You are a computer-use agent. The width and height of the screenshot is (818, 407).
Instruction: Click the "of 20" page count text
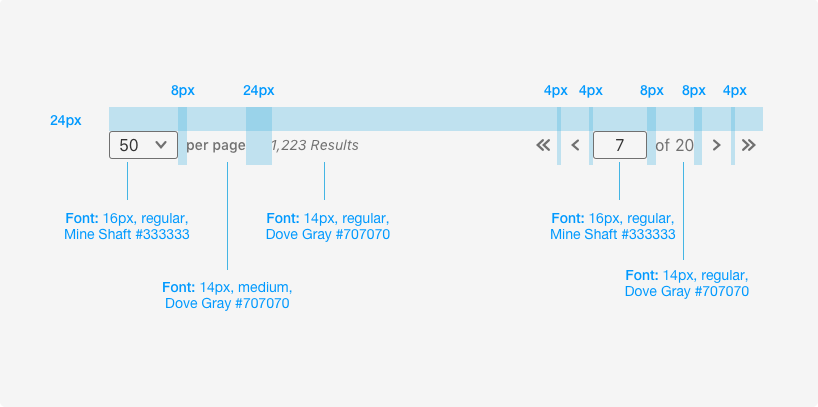tap(673, 145)
